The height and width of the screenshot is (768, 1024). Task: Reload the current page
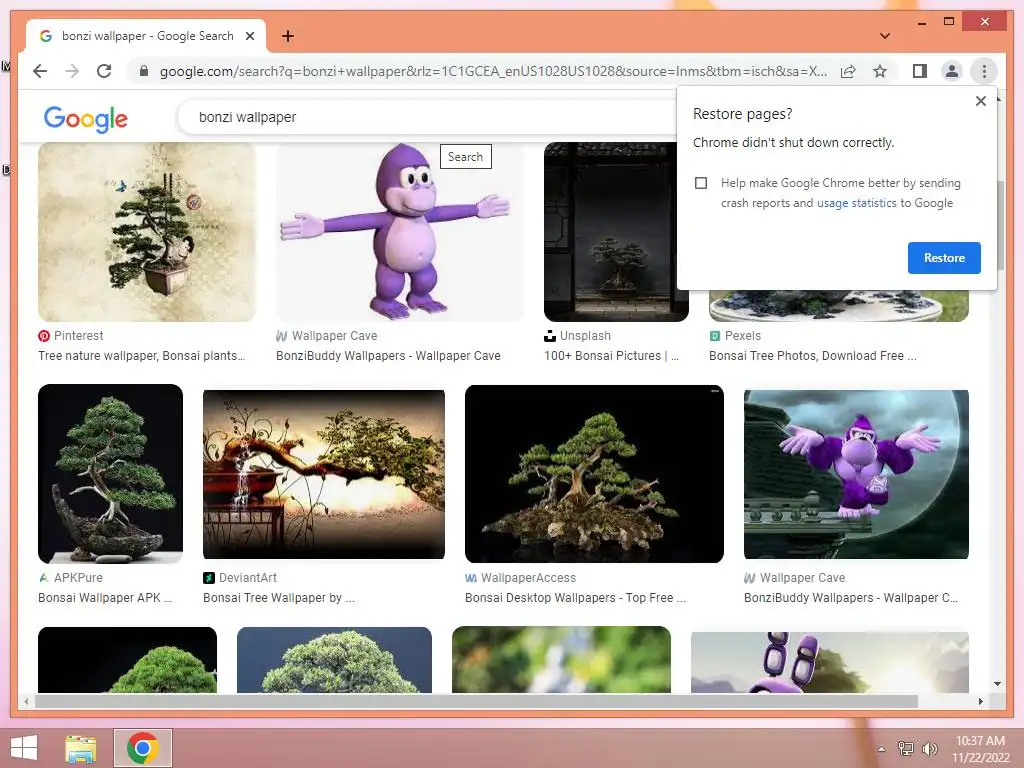click(x=104, y=71)
